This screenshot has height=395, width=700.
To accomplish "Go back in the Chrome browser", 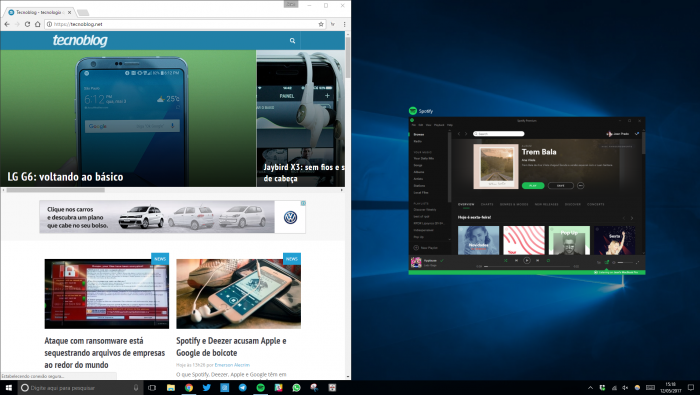I will tap(7, 24).
